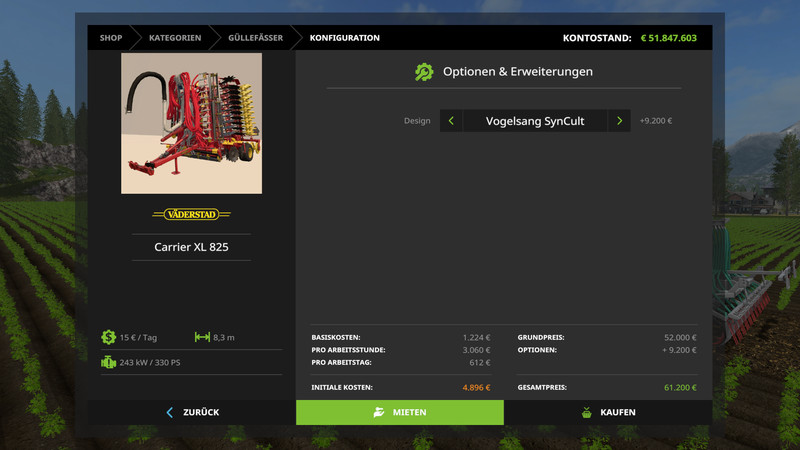Click the working width arrows icon

[x=202, y=337]
